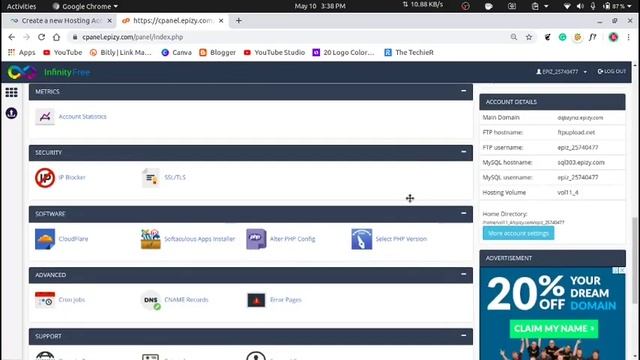The width and height of the screenshot is (640, 360).
Task: Collapse the Security section
Action: (463, 152)
